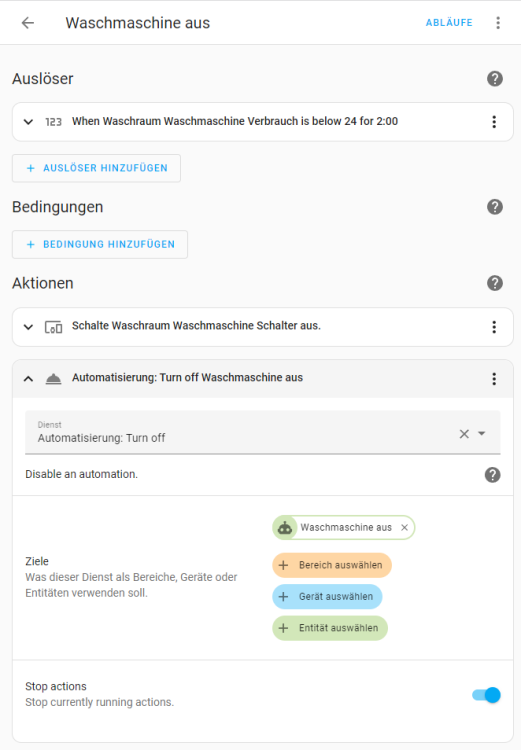Collapse the Automatisierung Turn off action

pos(28,379)
